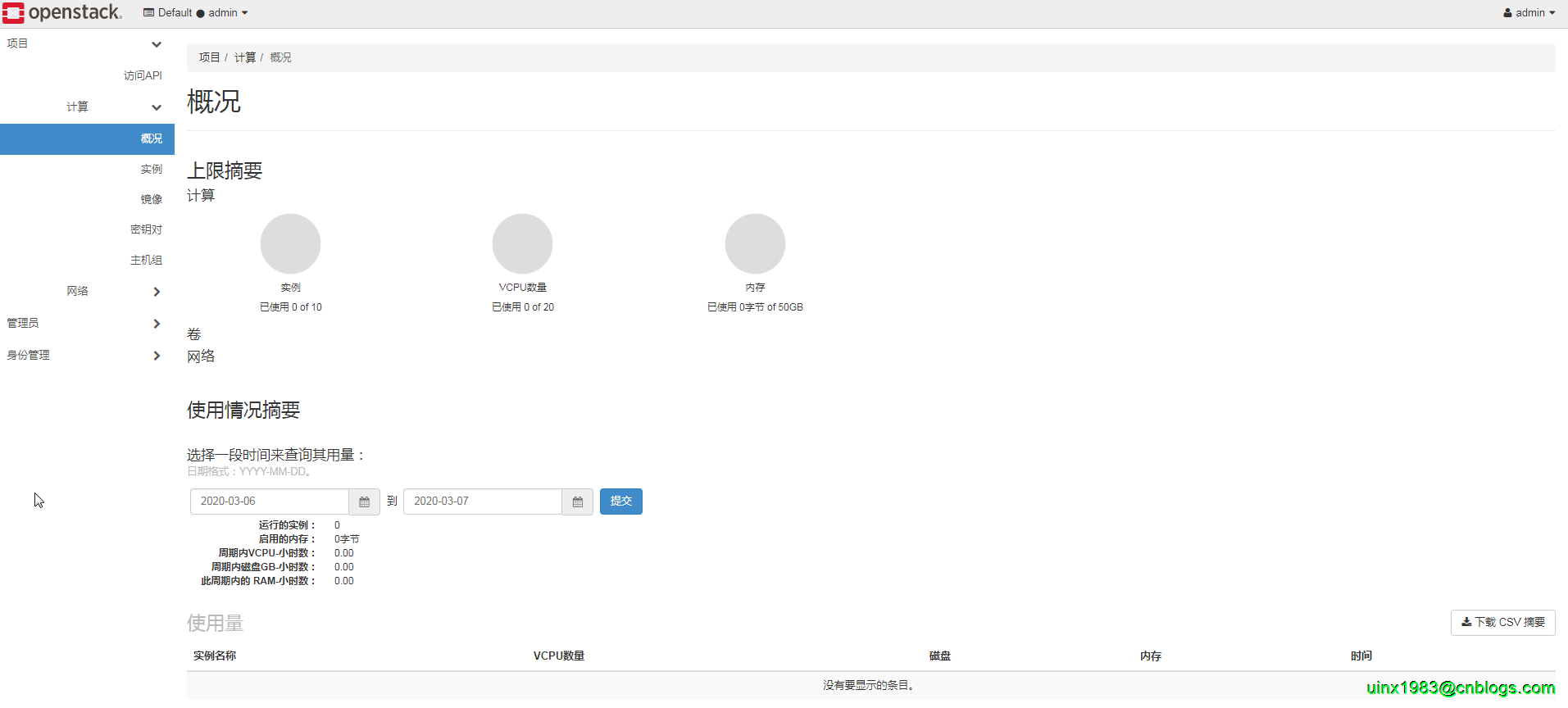Image resolution: width=1568 pixels, height=708 pixels.
Task: Click the 内存 usage pie chart
Action: [x=755, y=243]
